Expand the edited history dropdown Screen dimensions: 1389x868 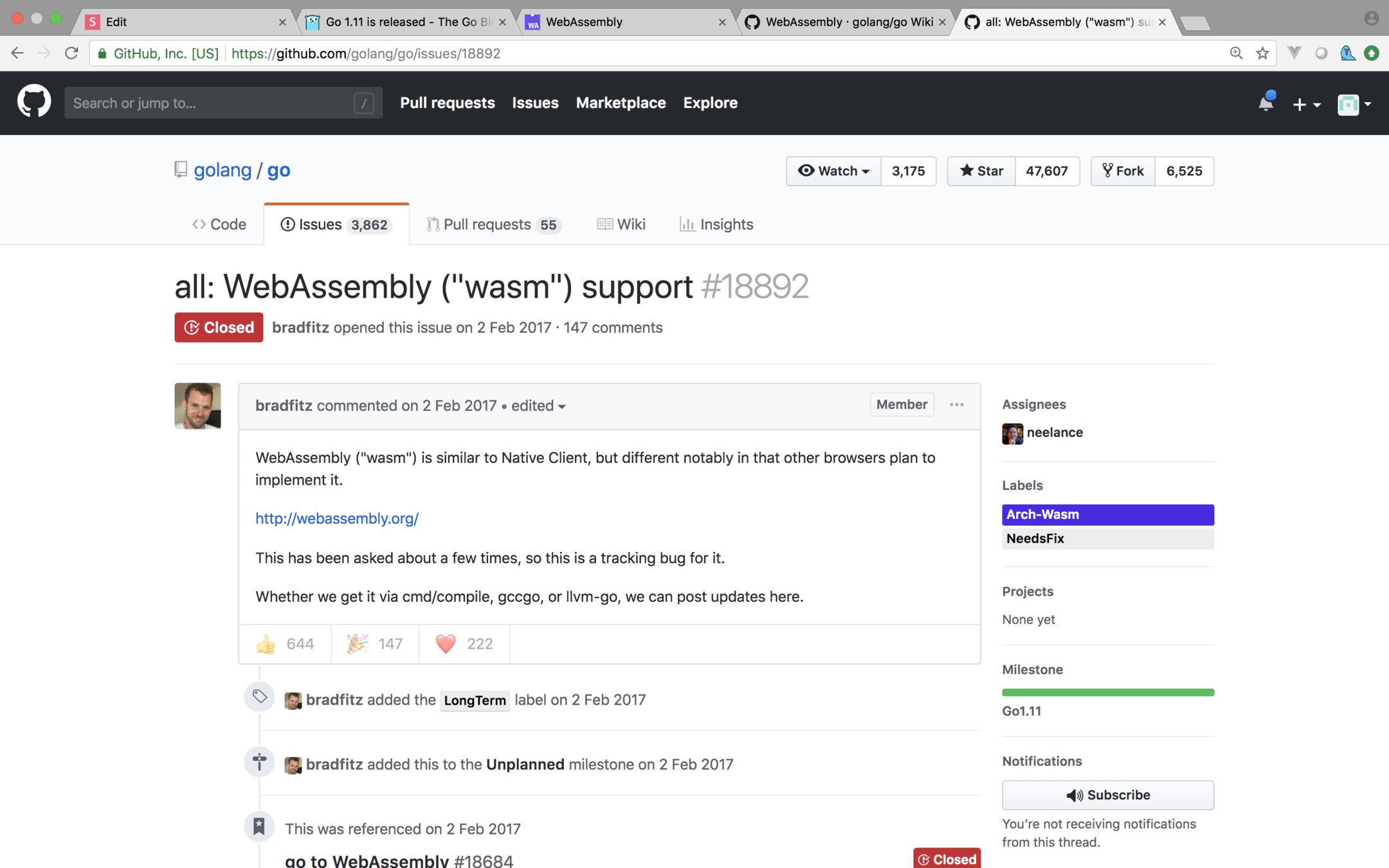[x=538, y=406]
